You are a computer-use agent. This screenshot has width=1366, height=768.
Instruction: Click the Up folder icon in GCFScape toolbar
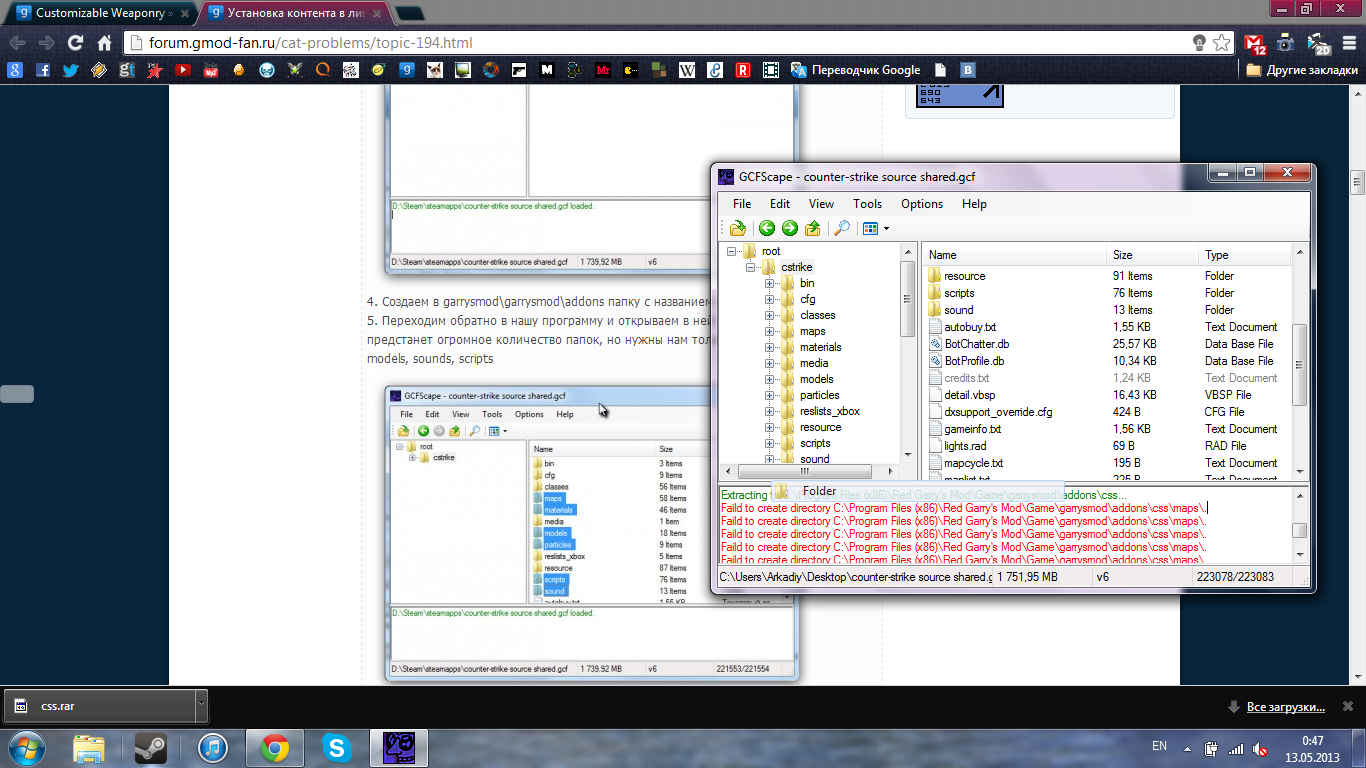click(x=813, y=228)
